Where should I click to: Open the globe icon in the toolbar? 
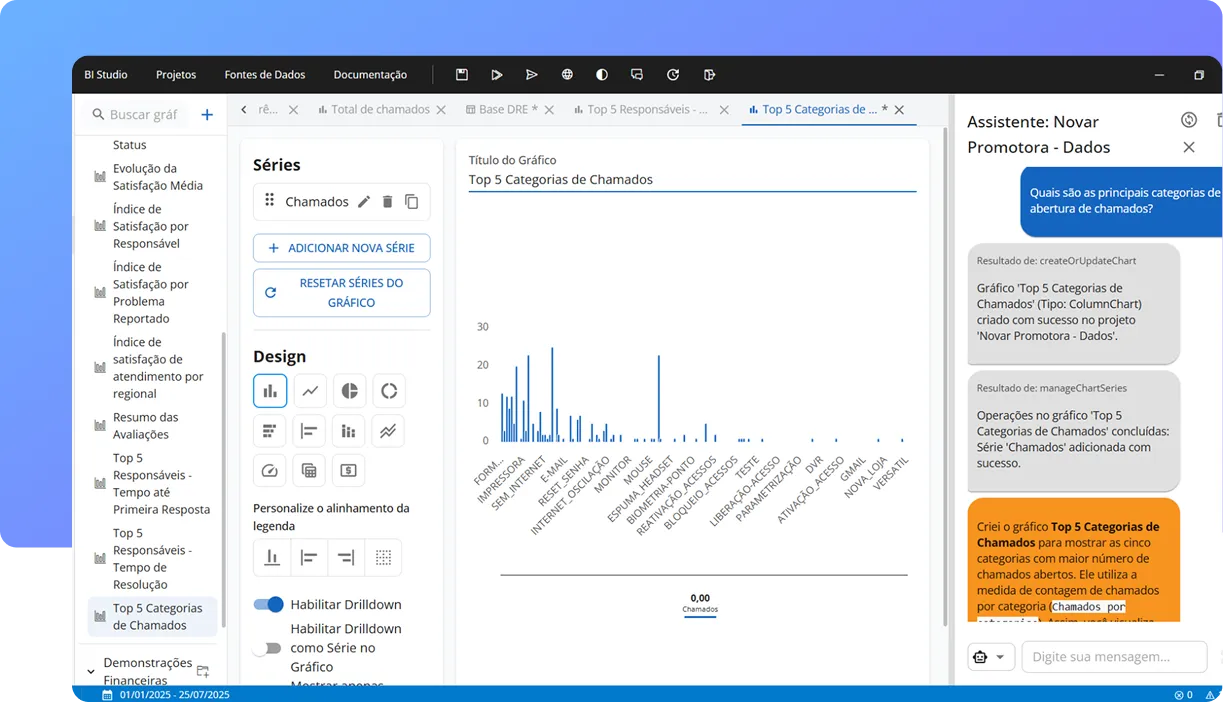[x=567, y=74]
